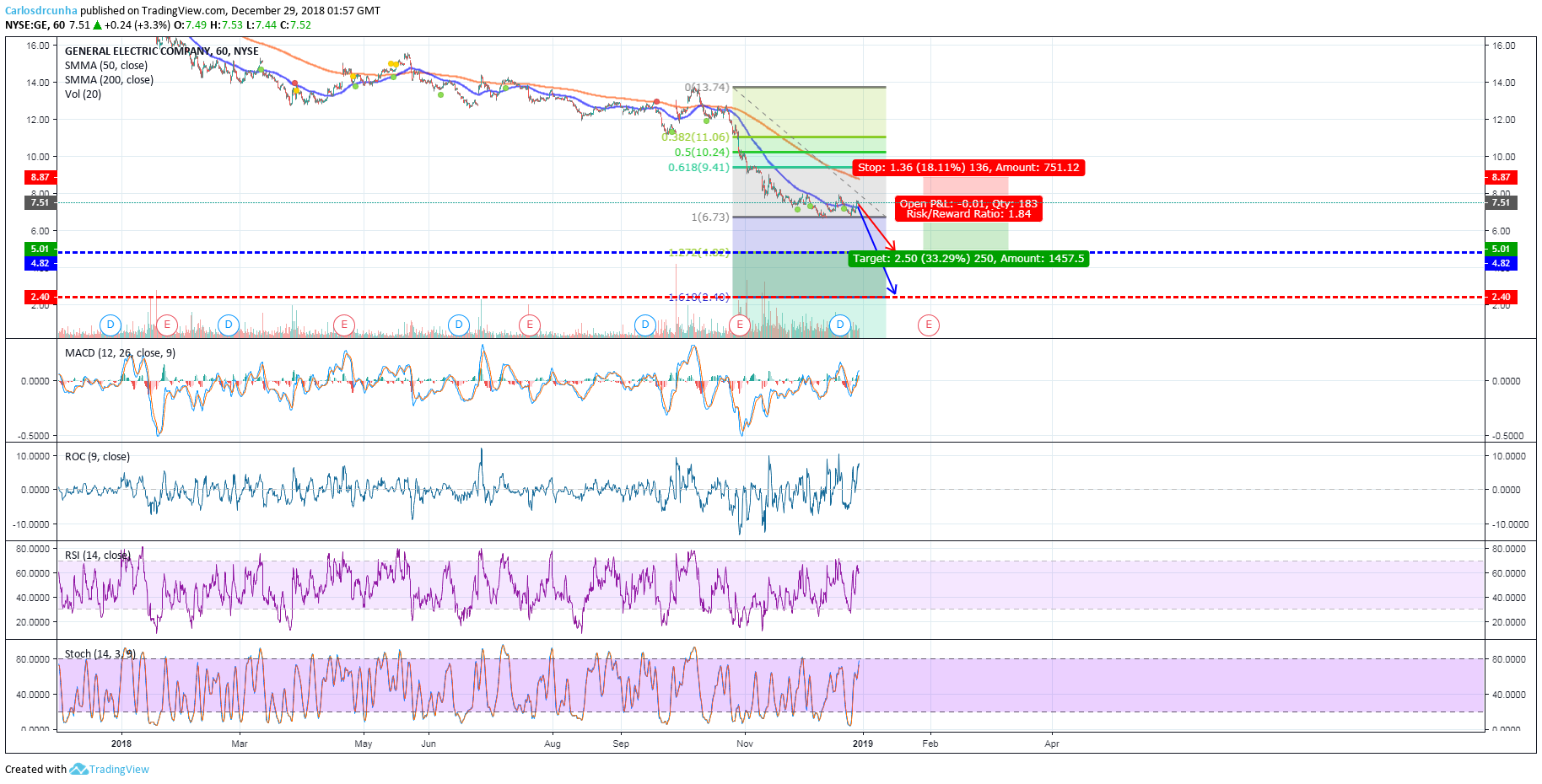
Task: Click the Fibonacci 1.618(2.40) level label
Action: (698, 298)
